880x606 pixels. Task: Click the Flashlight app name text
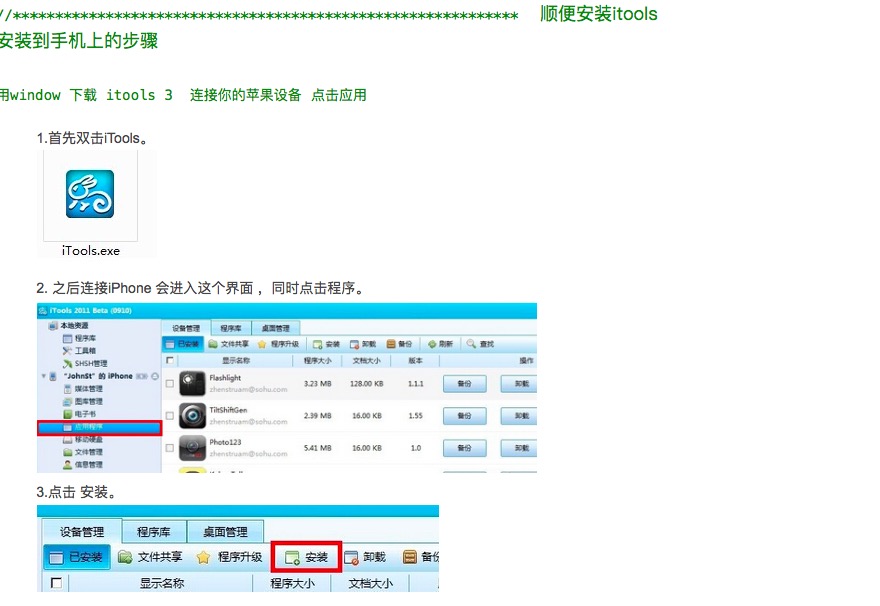(x=225, y=378)
